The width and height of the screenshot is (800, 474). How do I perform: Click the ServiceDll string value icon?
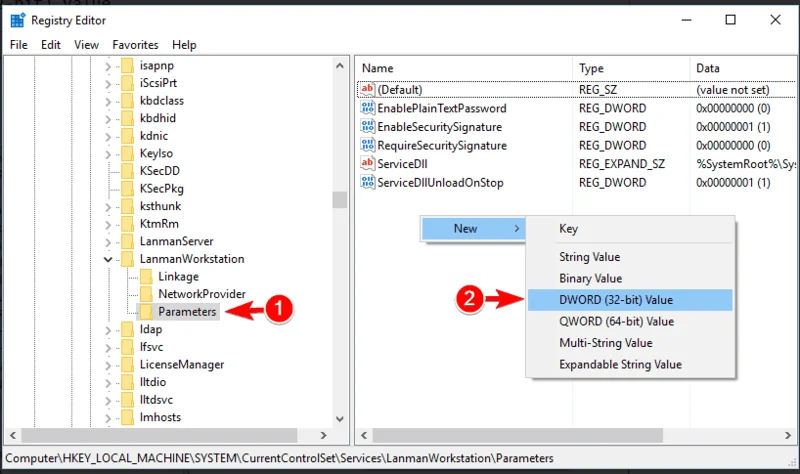pos(367,163)
